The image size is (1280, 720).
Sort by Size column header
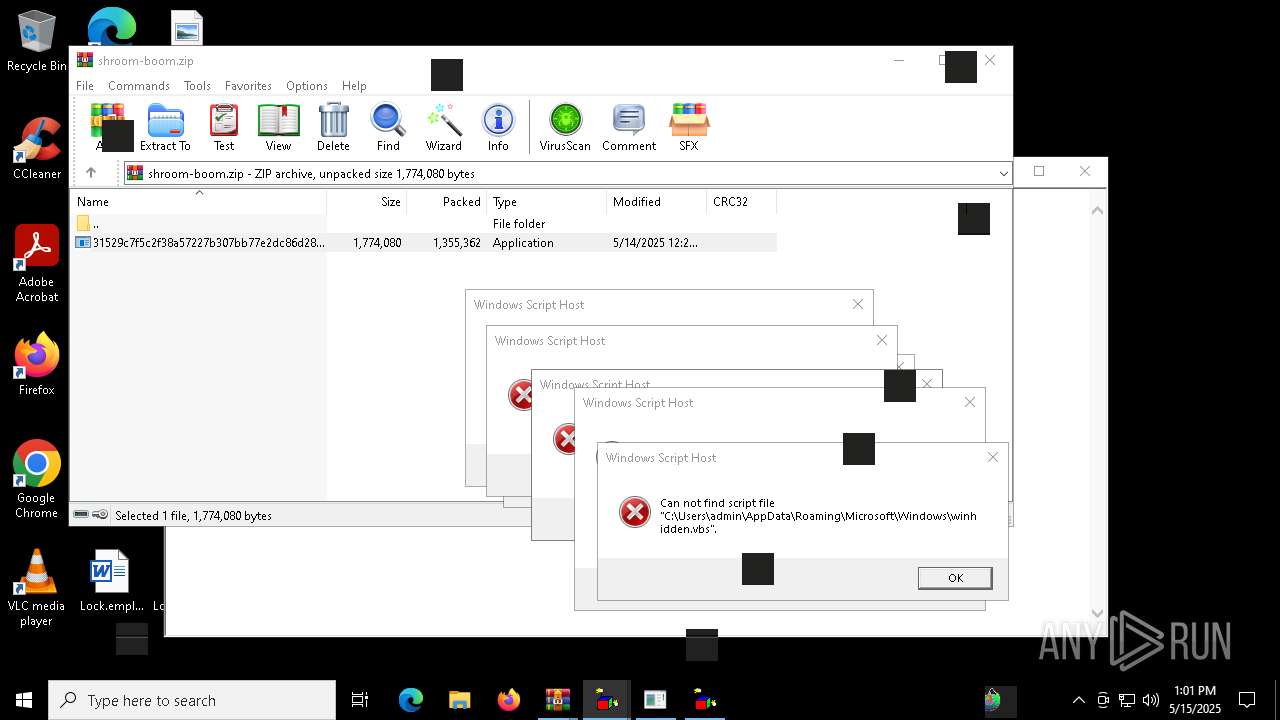(x=366, y=202)
